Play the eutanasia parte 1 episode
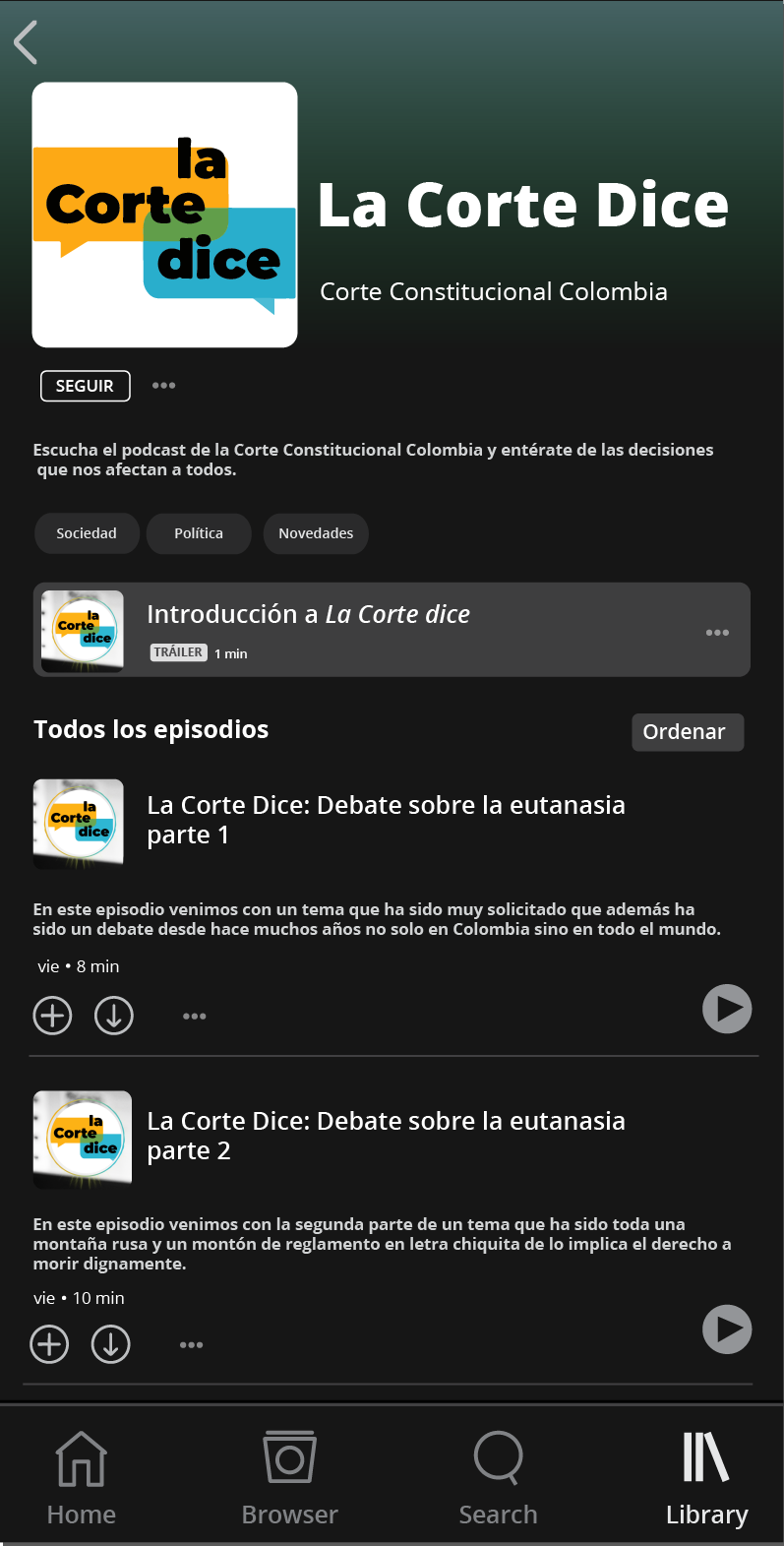Screen dimensions: 784x1546 (x=727, y=1009)
